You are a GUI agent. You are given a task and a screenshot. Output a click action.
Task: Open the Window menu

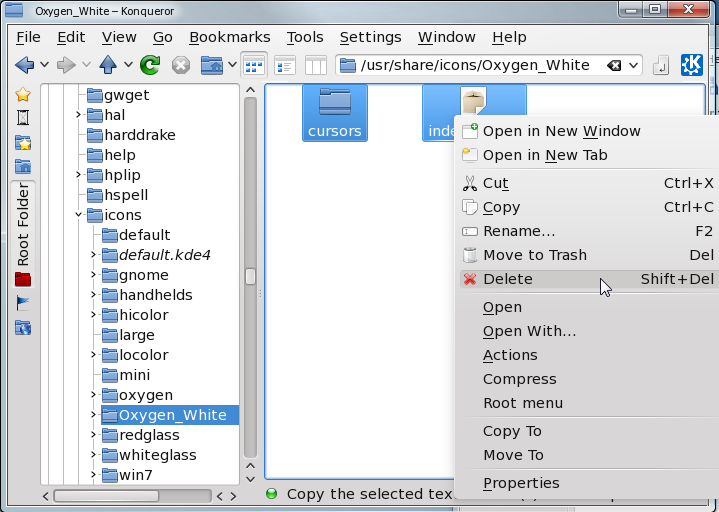click(x=447, y=37)
